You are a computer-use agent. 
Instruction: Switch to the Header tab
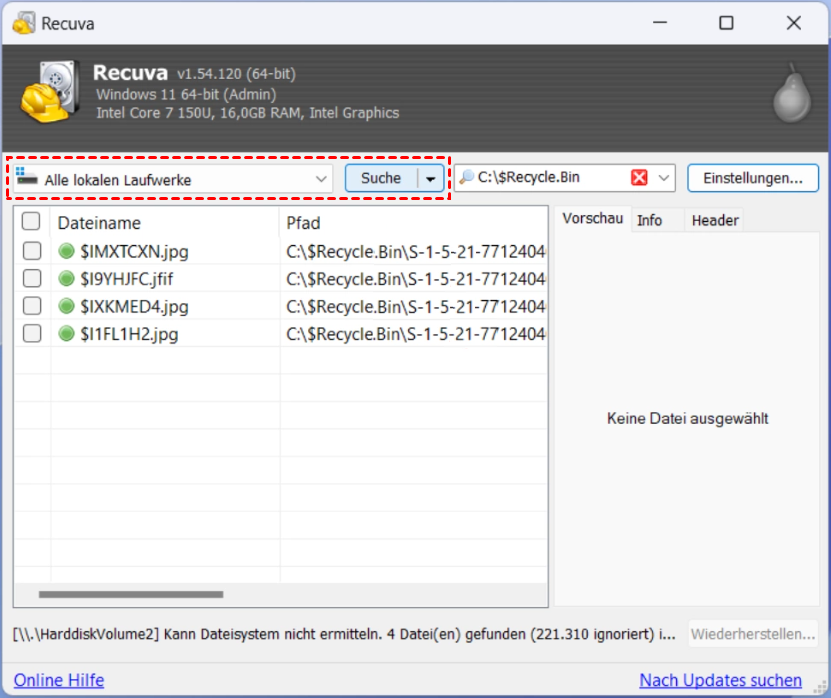tap(715, 220)
